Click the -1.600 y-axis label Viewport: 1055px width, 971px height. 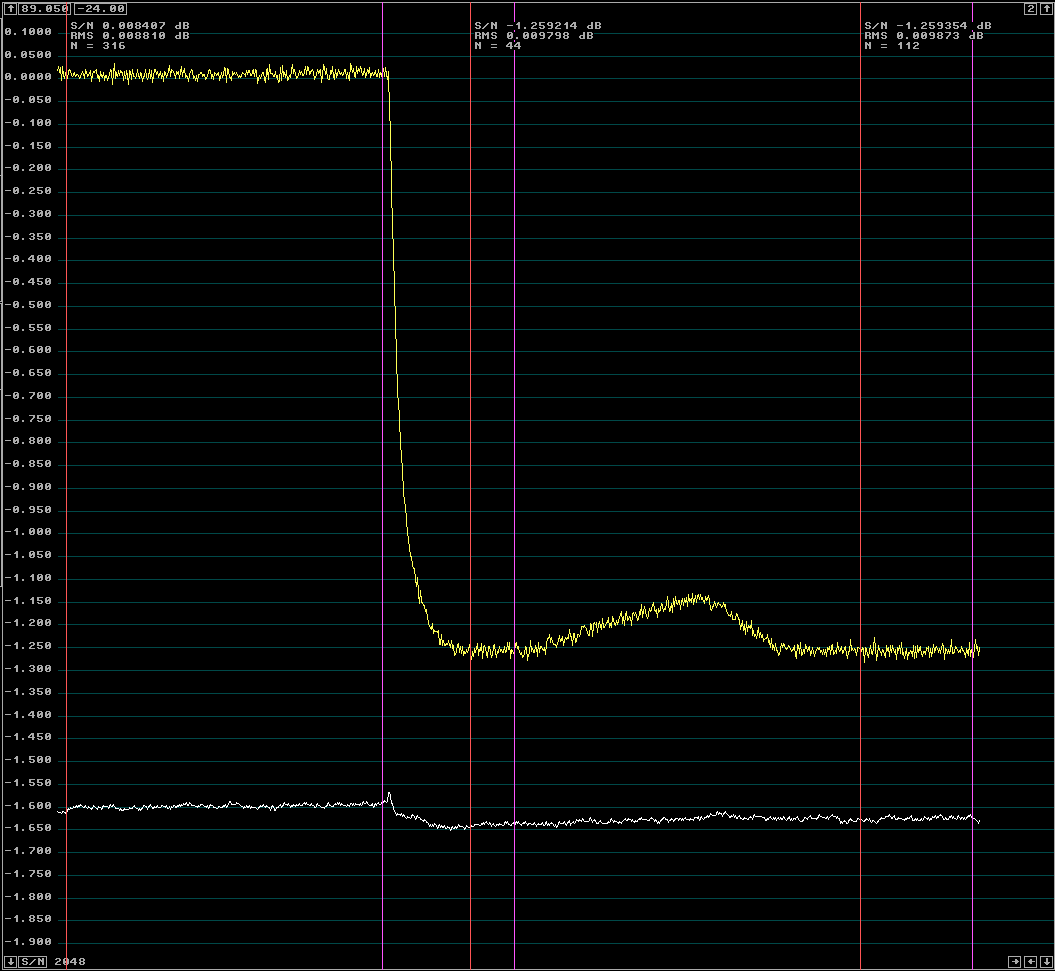click(x=28, y=805)
